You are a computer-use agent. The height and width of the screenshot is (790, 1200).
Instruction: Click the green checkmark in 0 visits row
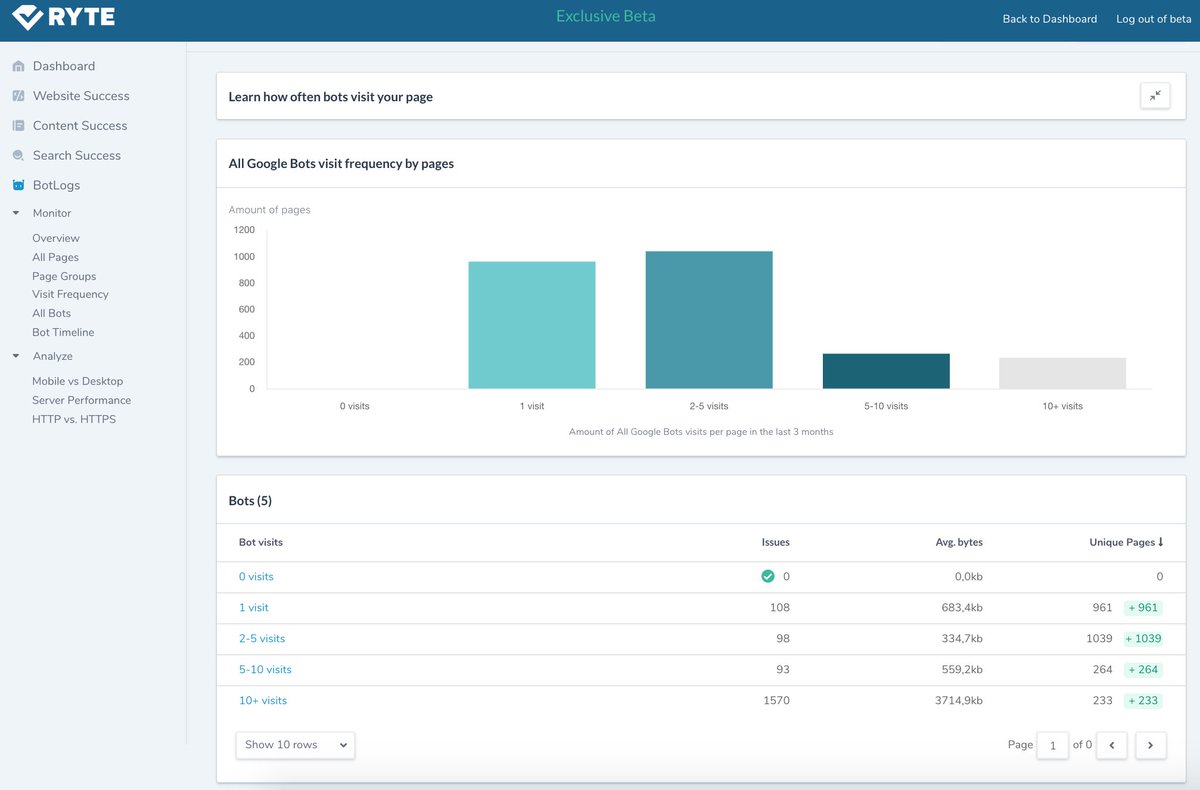pos(768,576)
